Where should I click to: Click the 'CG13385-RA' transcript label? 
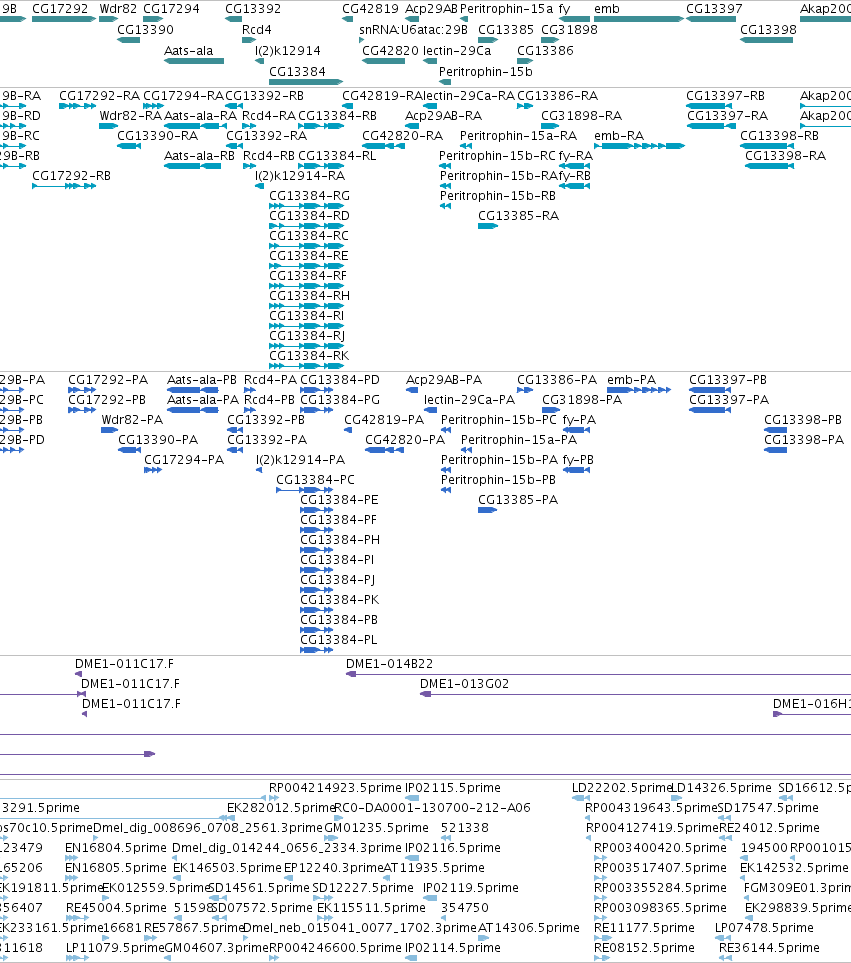pos(518,216)
